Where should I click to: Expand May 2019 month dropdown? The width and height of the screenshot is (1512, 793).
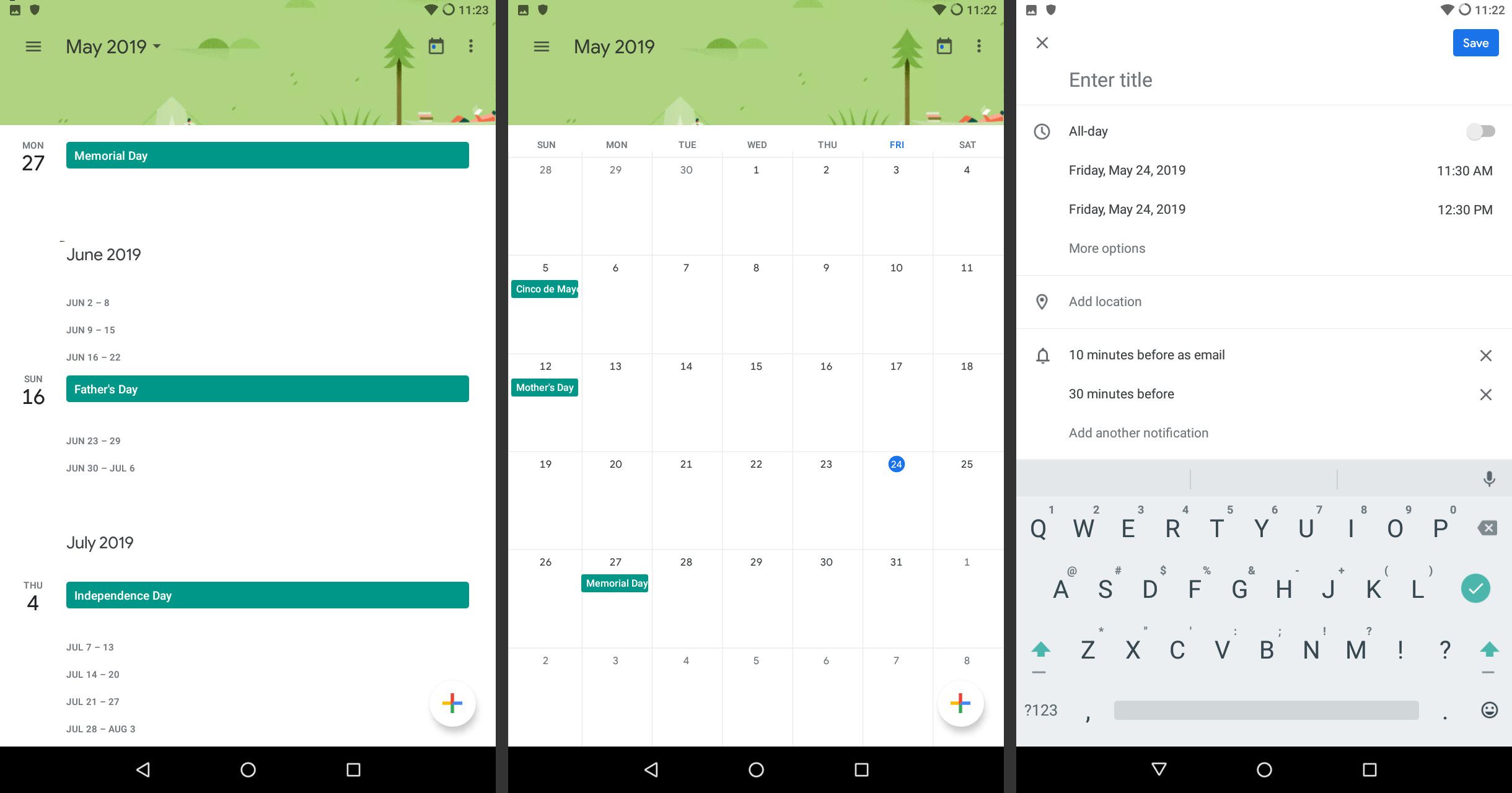click(x=113, y=46)
